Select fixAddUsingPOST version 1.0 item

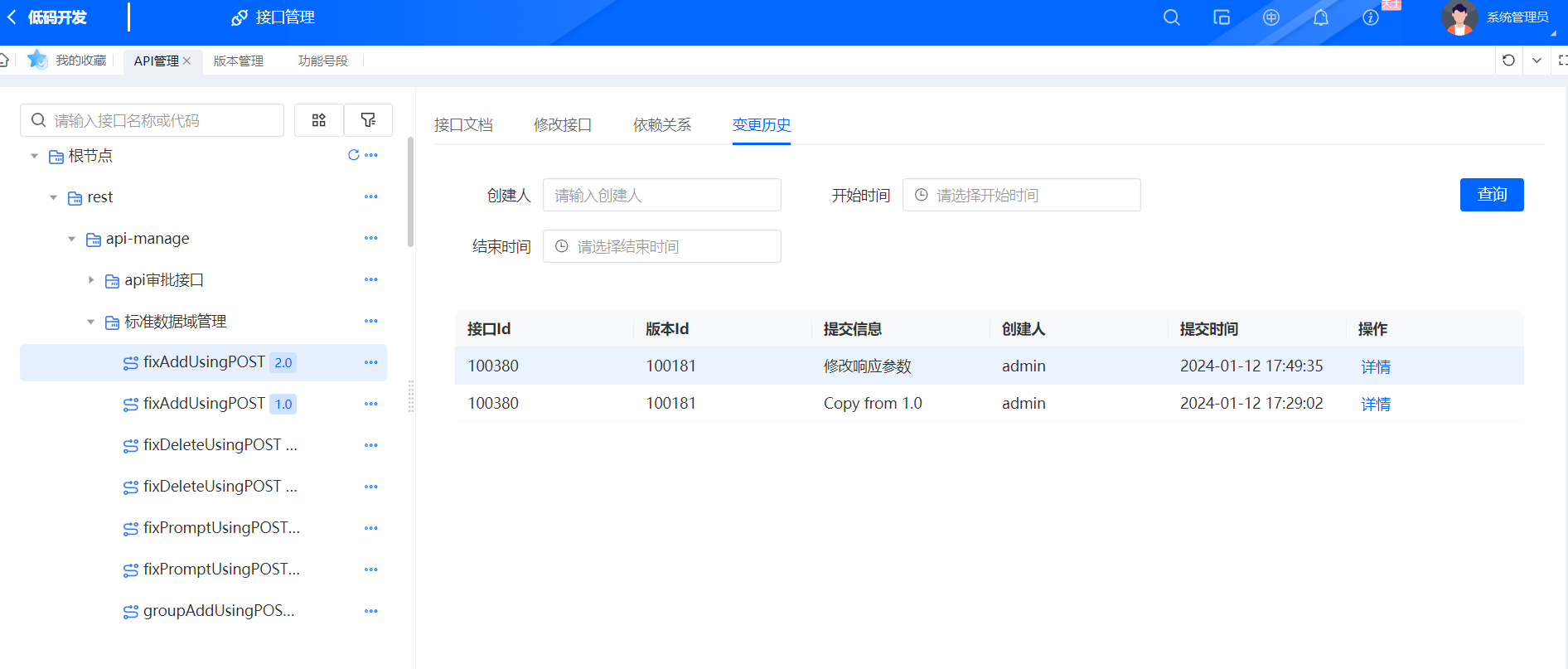pos(203,404)
